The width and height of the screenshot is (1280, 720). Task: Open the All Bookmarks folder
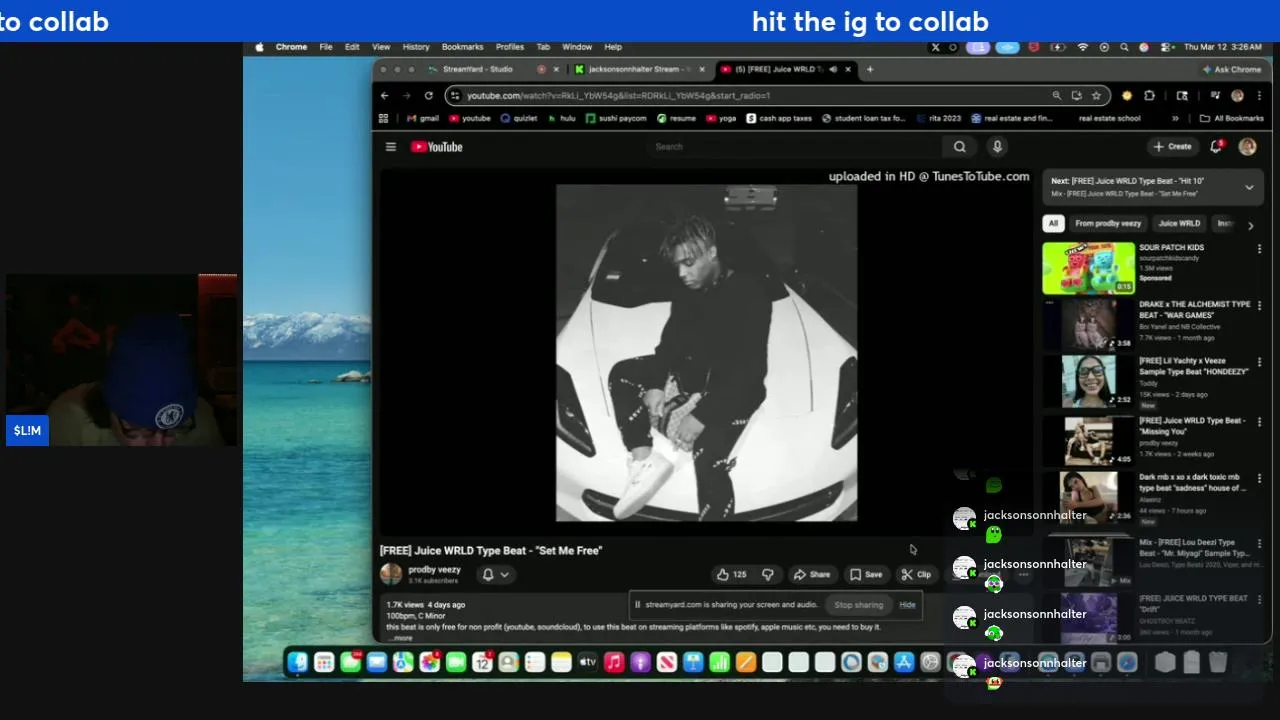pyautogui.click(x=1232, y=118)
